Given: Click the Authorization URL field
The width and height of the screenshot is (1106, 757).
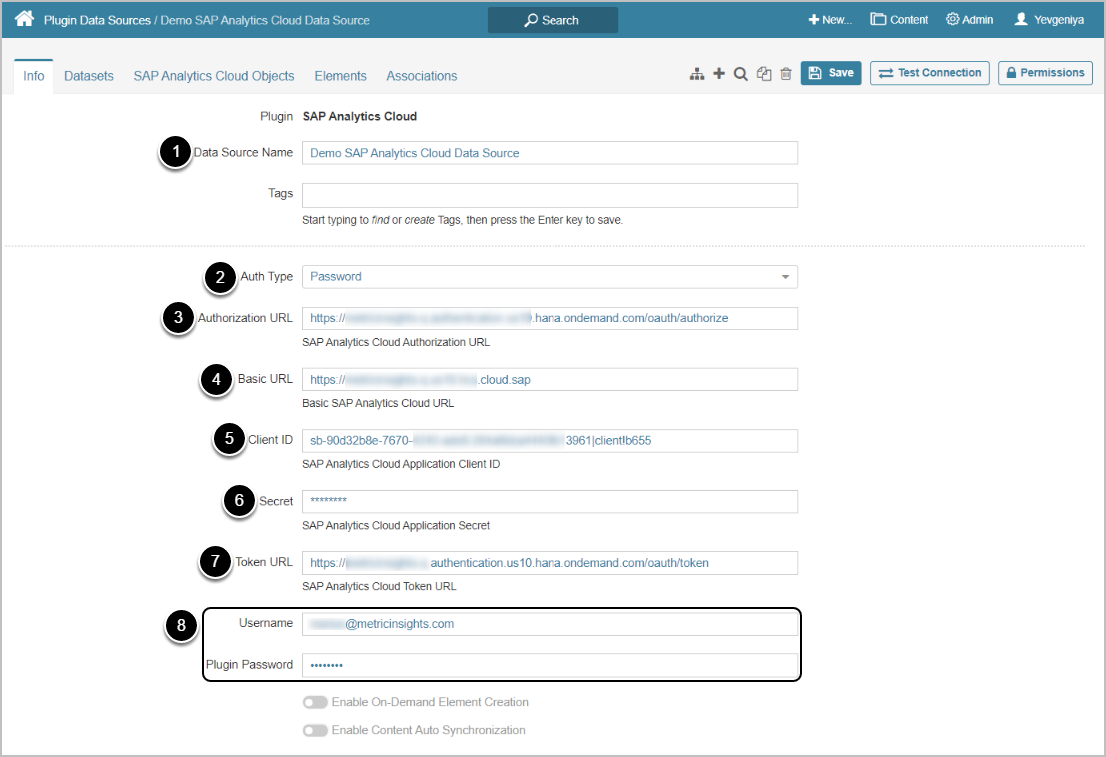Looking at the screenshot, I should click(549, 318).
